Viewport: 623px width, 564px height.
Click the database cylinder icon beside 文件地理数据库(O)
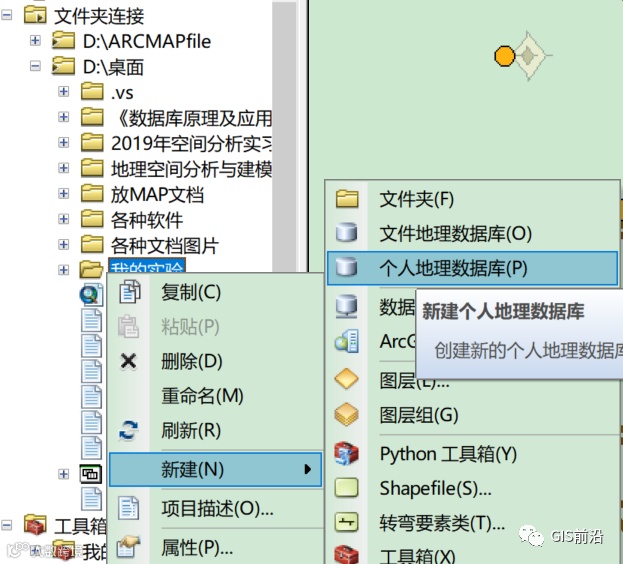[346, 233]
